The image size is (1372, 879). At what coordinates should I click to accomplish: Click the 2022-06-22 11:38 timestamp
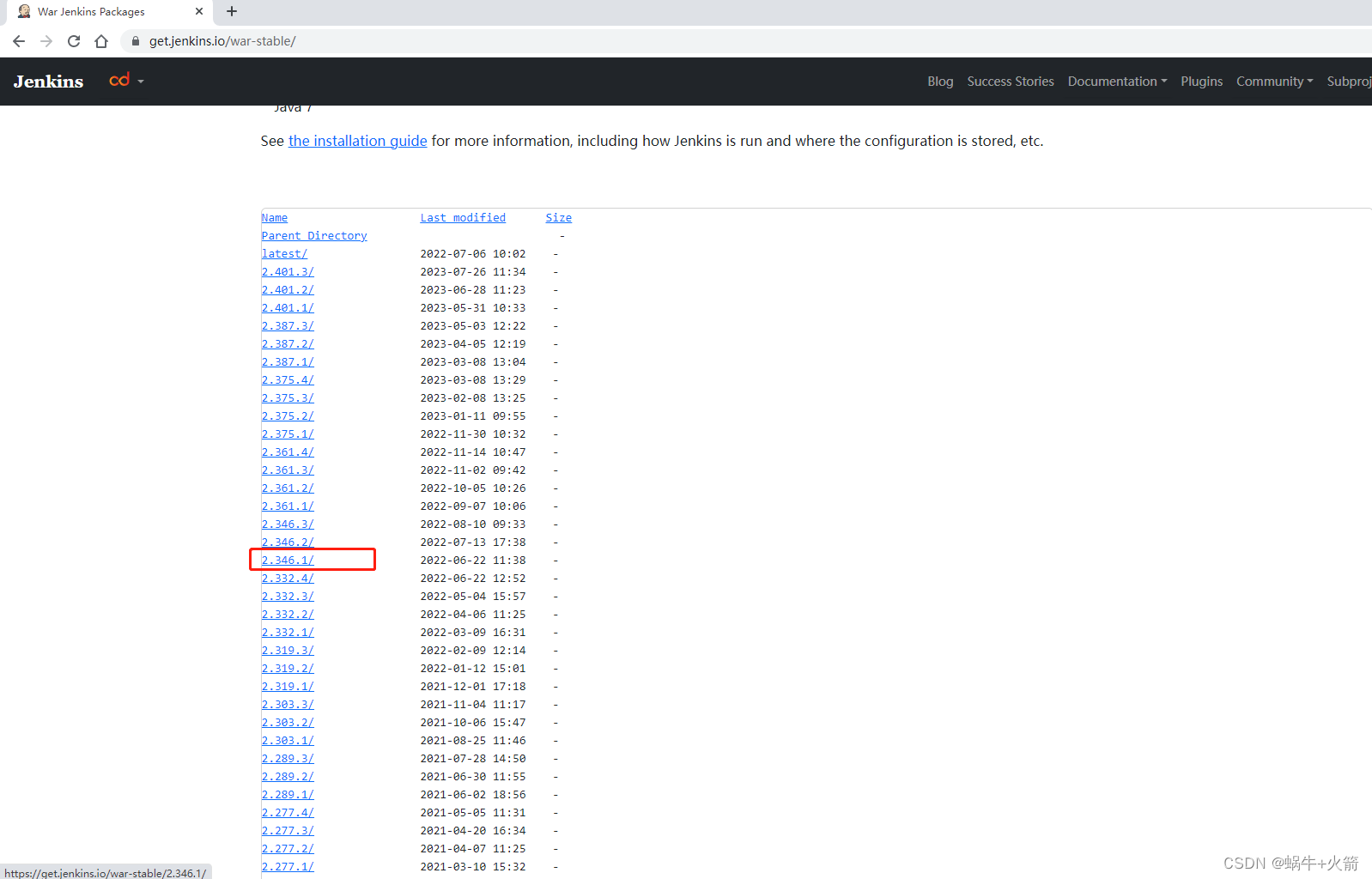473,561
